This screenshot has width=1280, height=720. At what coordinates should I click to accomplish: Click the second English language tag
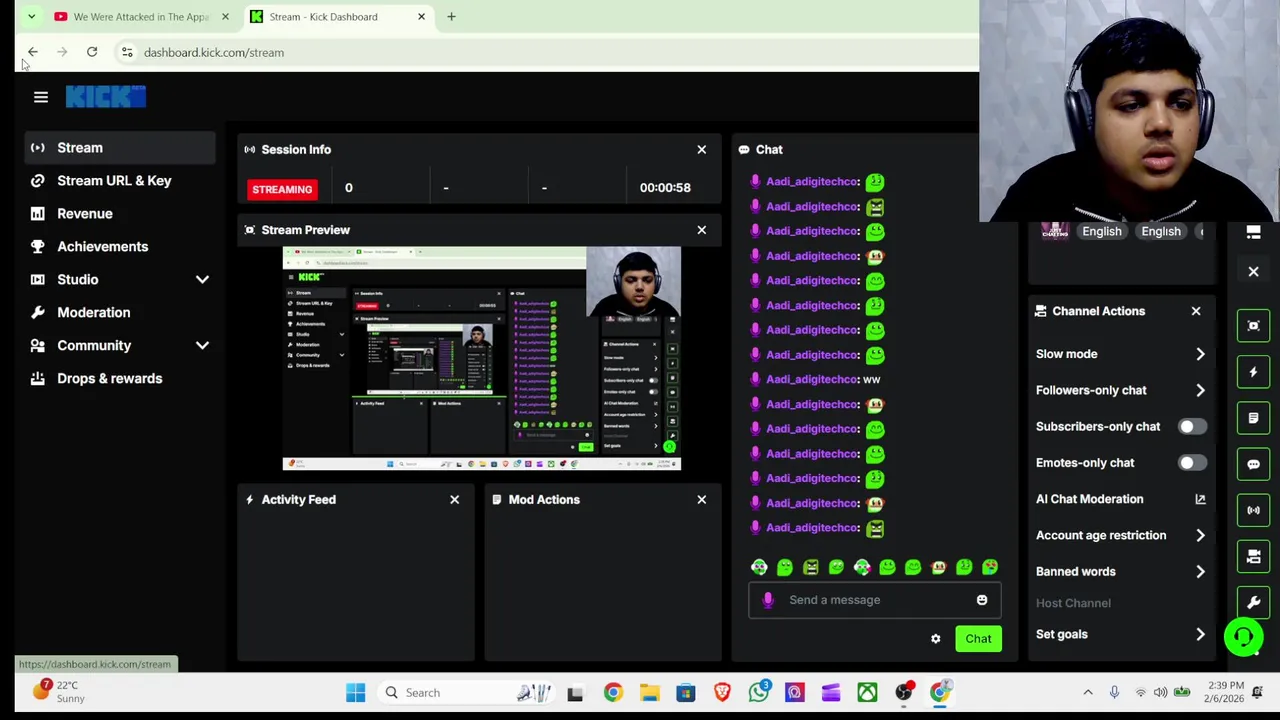(x=1161, y=231)
